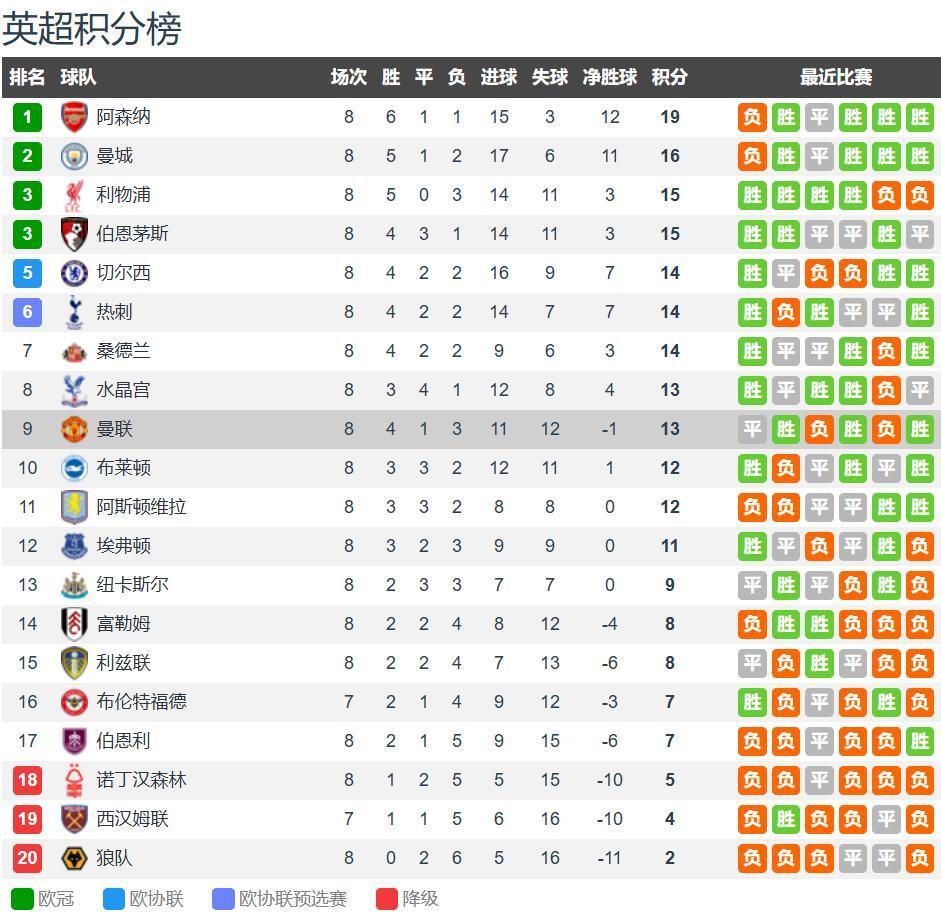The height and width of the screenshot is (918, 941).
Task: Open the 诺丁汉森林 team link
Action: 142,780
